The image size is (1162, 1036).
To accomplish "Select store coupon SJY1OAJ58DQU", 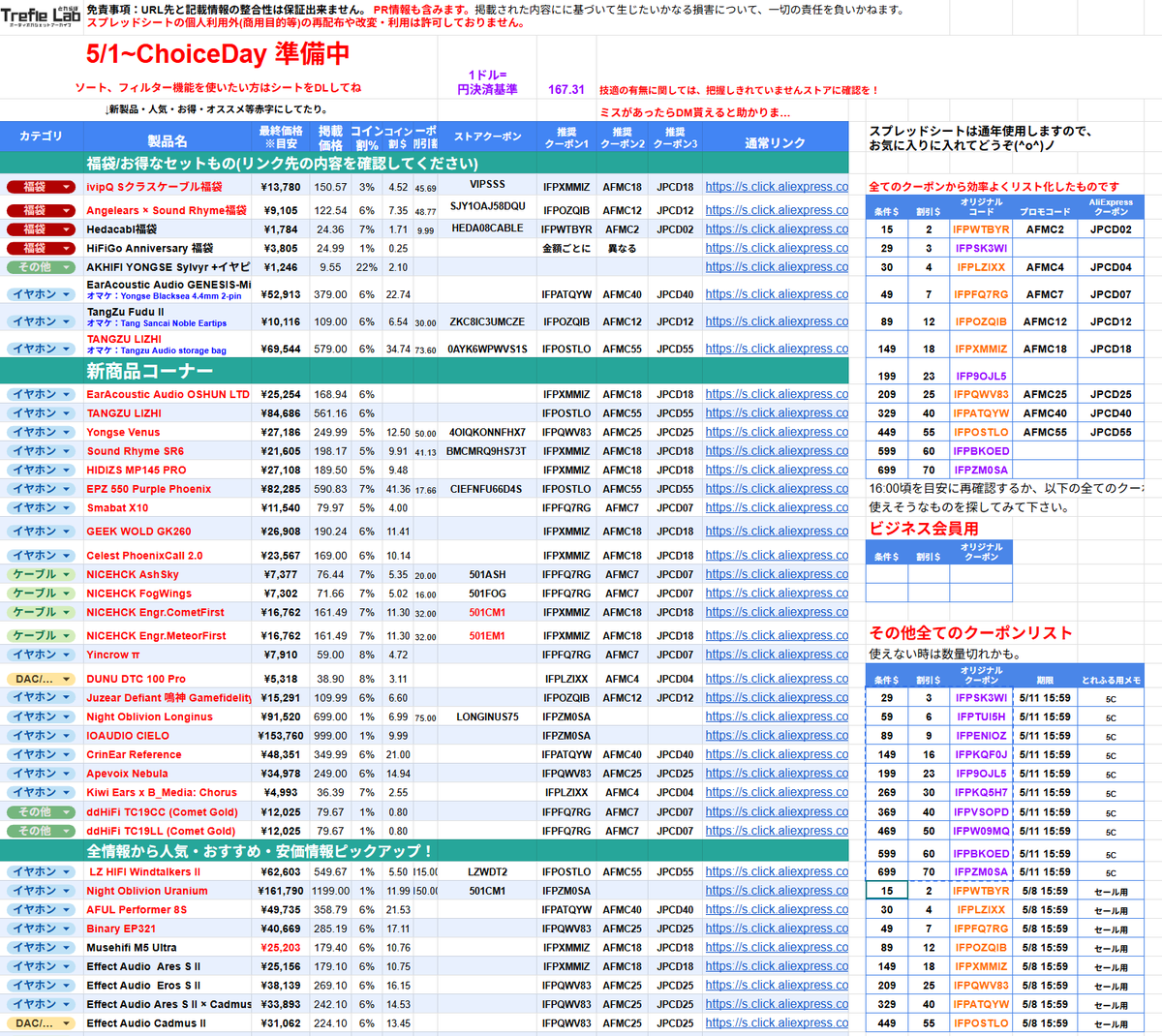I will click(487, 206).
